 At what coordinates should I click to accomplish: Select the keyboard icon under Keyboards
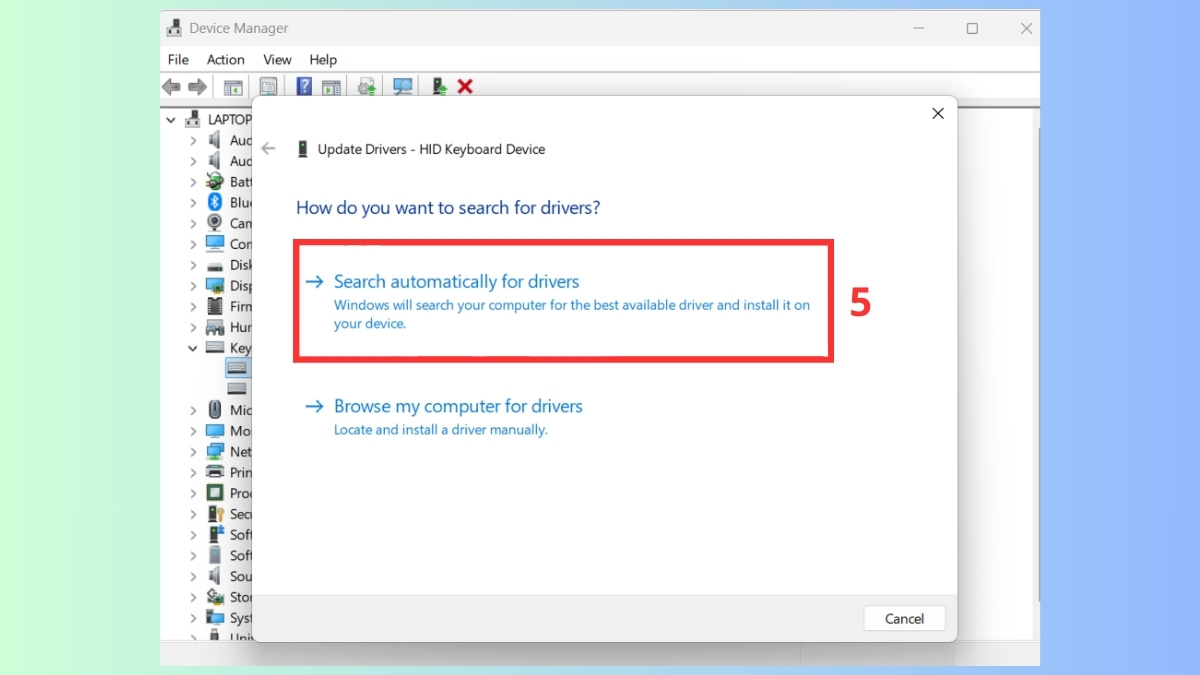[237, 367]
